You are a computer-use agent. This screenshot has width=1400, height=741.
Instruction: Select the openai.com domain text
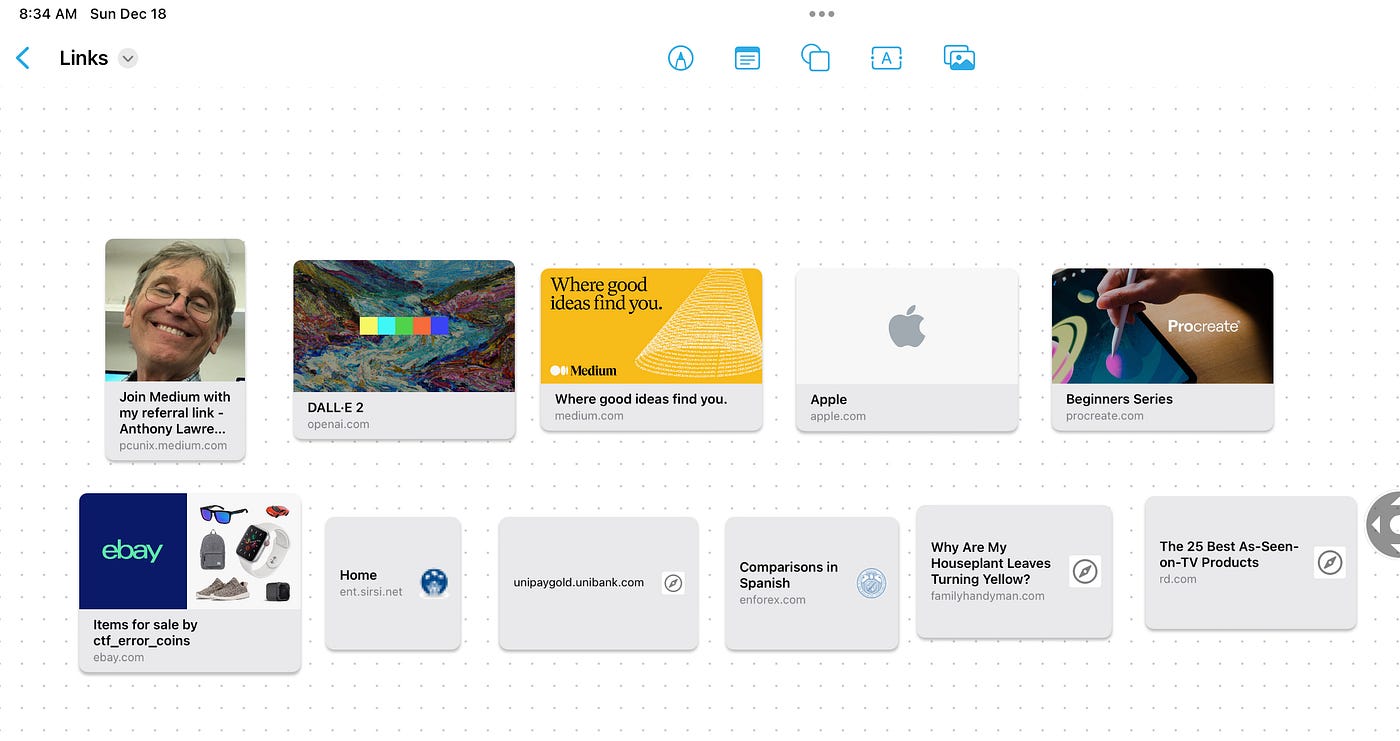338,424
